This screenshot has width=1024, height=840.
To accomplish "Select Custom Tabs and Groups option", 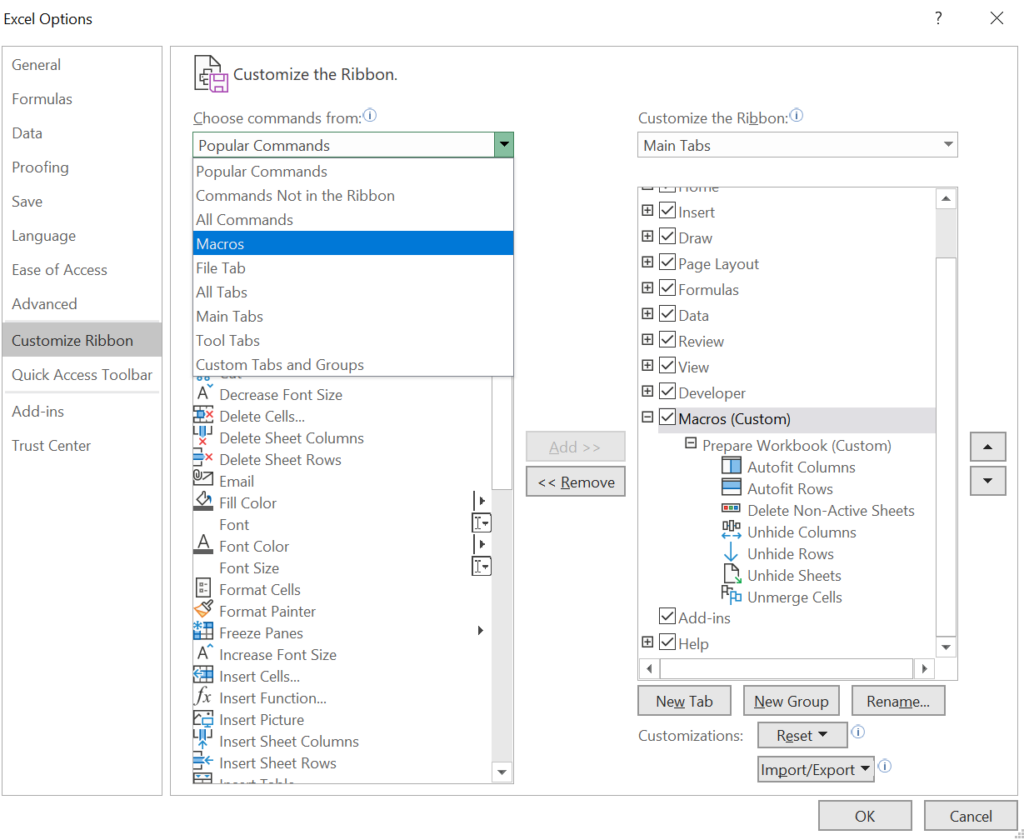I will (x=353, y=364).
